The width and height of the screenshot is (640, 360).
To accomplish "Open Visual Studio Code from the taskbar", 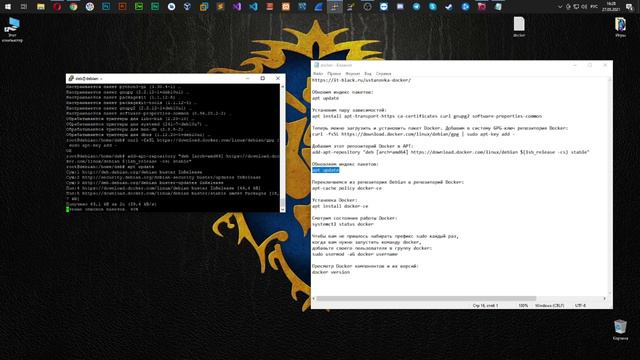I will (253, 7).
